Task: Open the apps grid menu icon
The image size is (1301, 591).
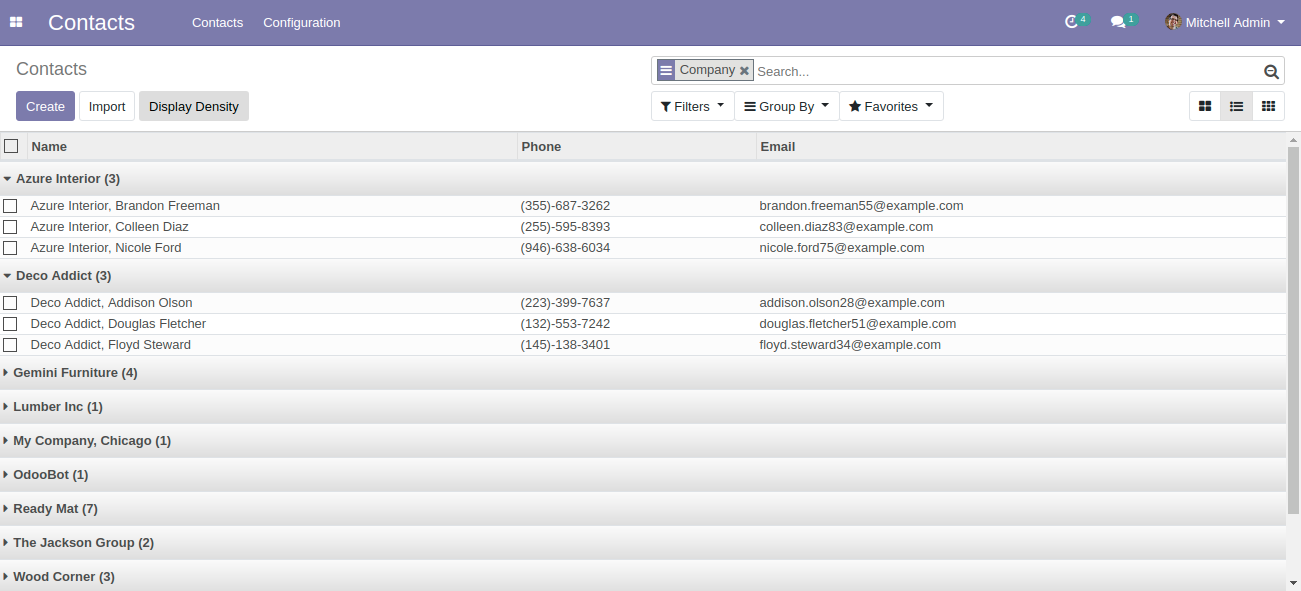Action: (x=16, y=22)
